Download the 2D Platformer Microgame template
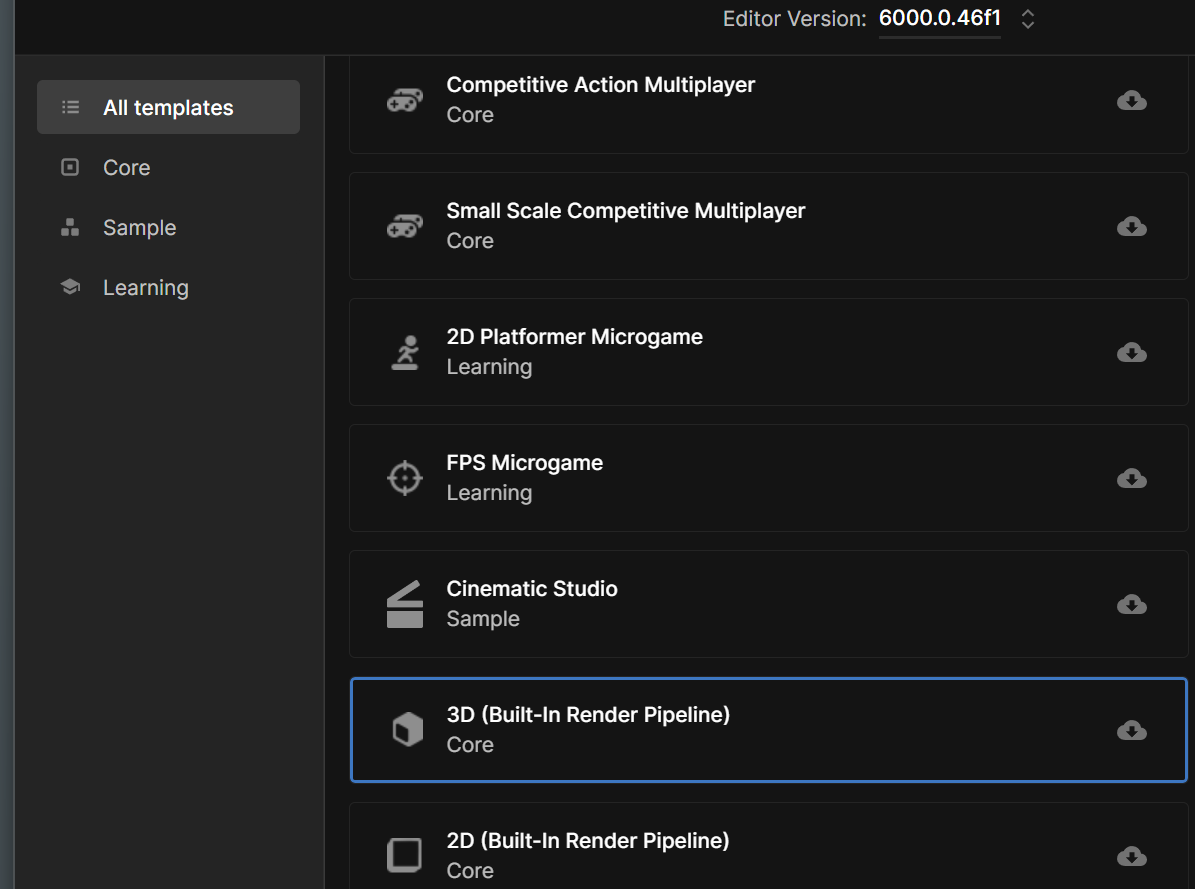1195x889 pixels. pyautogui.click(x=1132, y=352)
